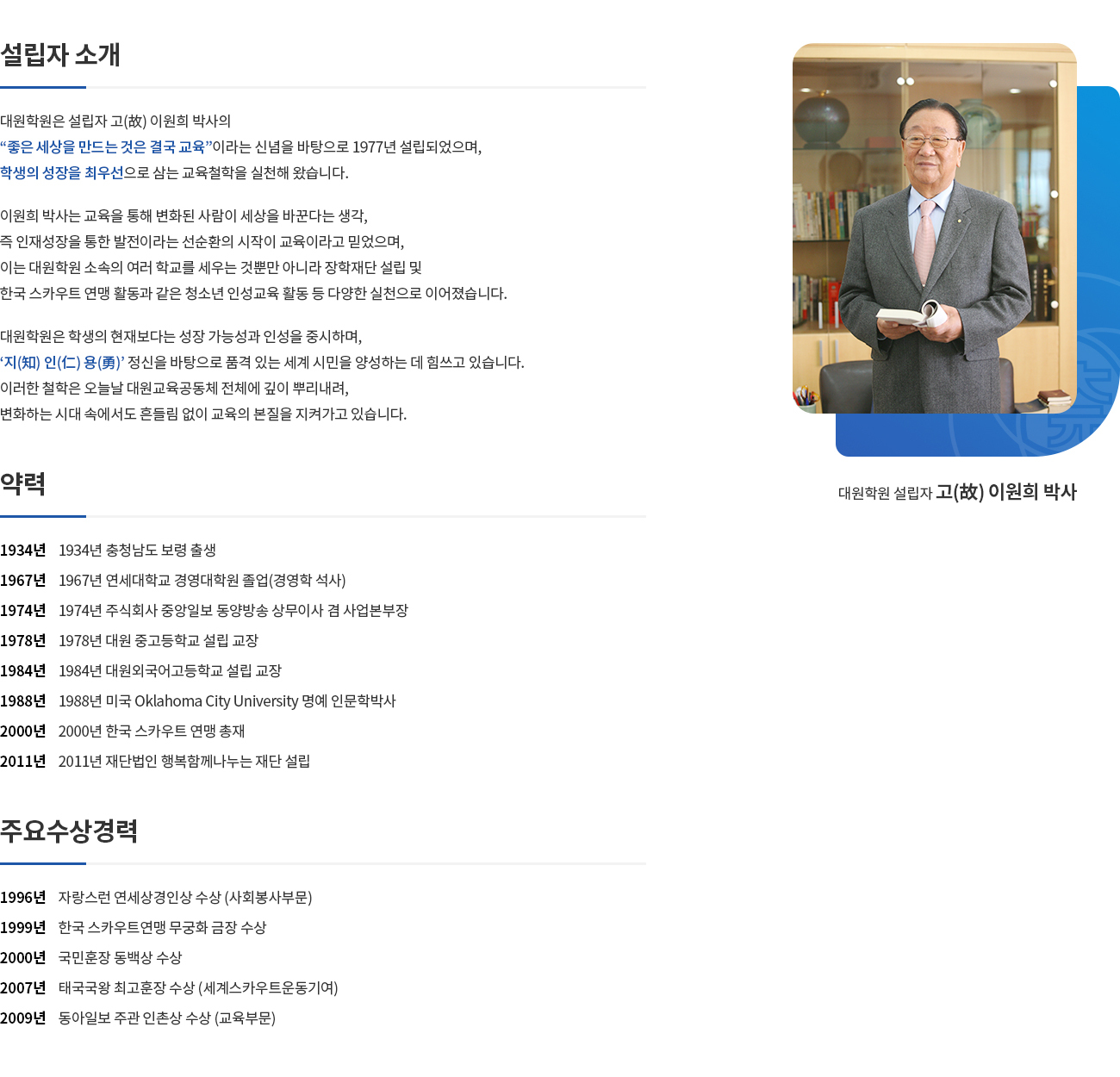Click the 자랑스런 연세상경인상 수상 entry
Image resolution: width=1120 pixels, height=1077 pixels.
(185, 898)
